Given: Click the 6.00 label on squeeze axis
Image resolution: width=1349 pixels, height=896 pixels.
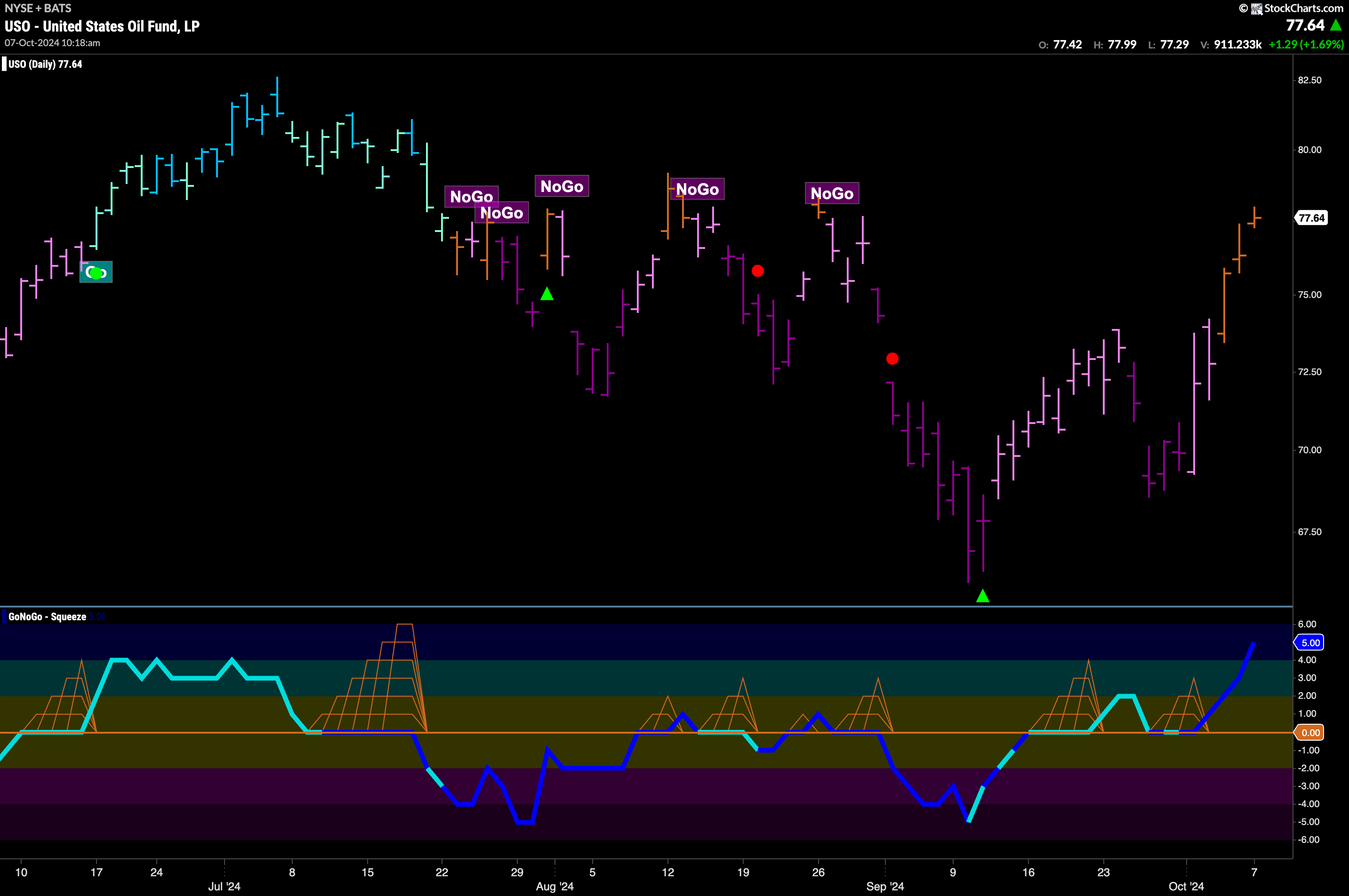Looking at the screenshot, I should pos(1307,624).
